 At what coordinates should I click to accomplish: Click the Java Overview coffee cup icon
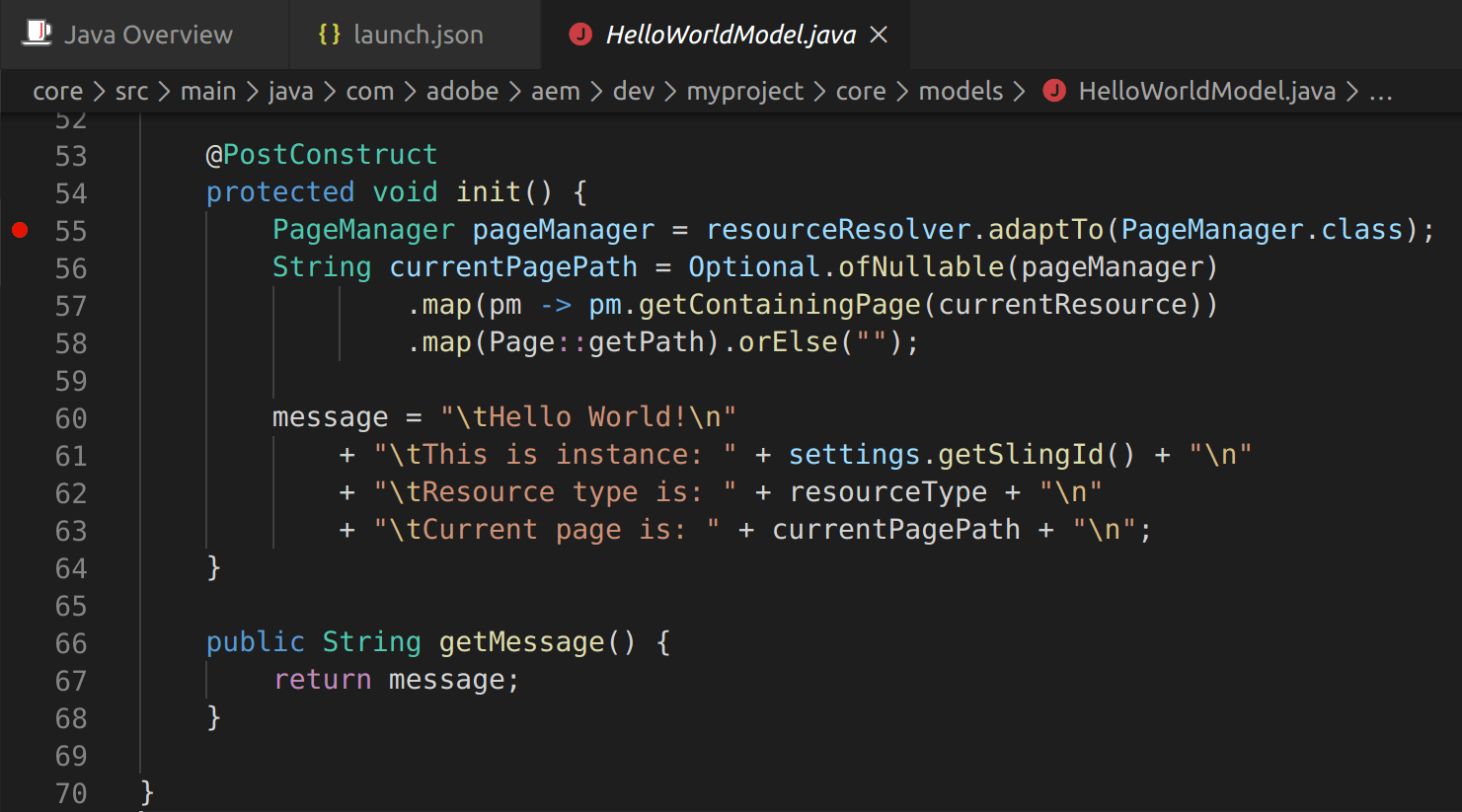tap(38, 34)
